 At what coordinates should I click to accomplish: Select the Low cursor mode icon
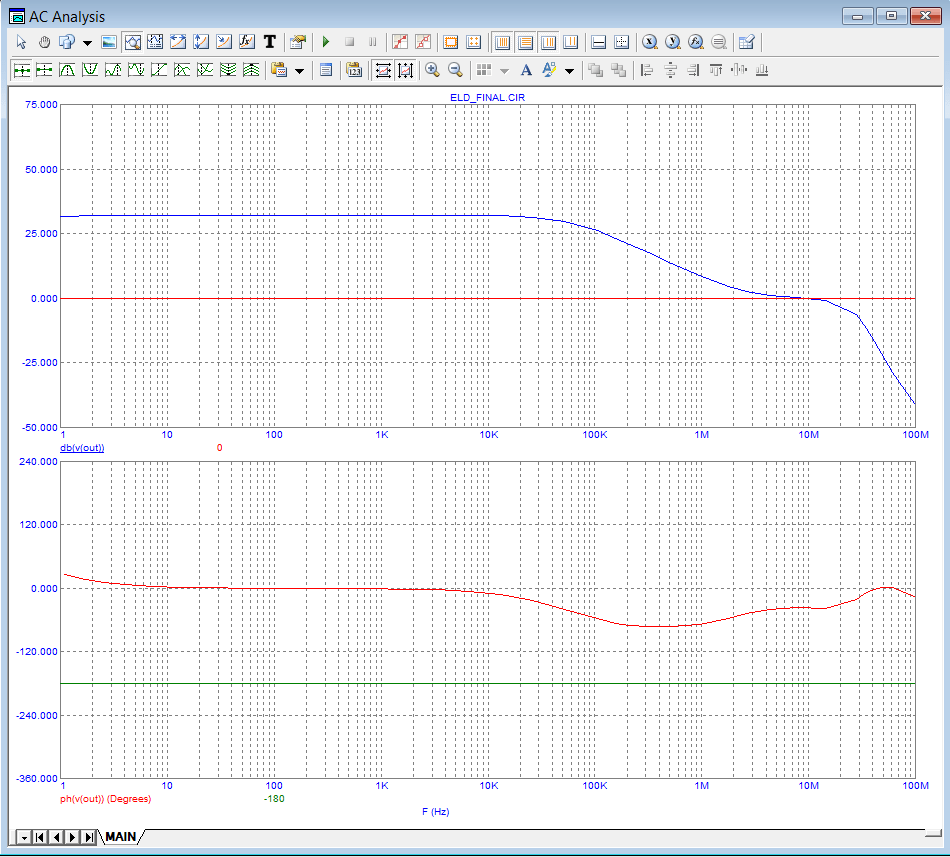[x=136, y=70]
